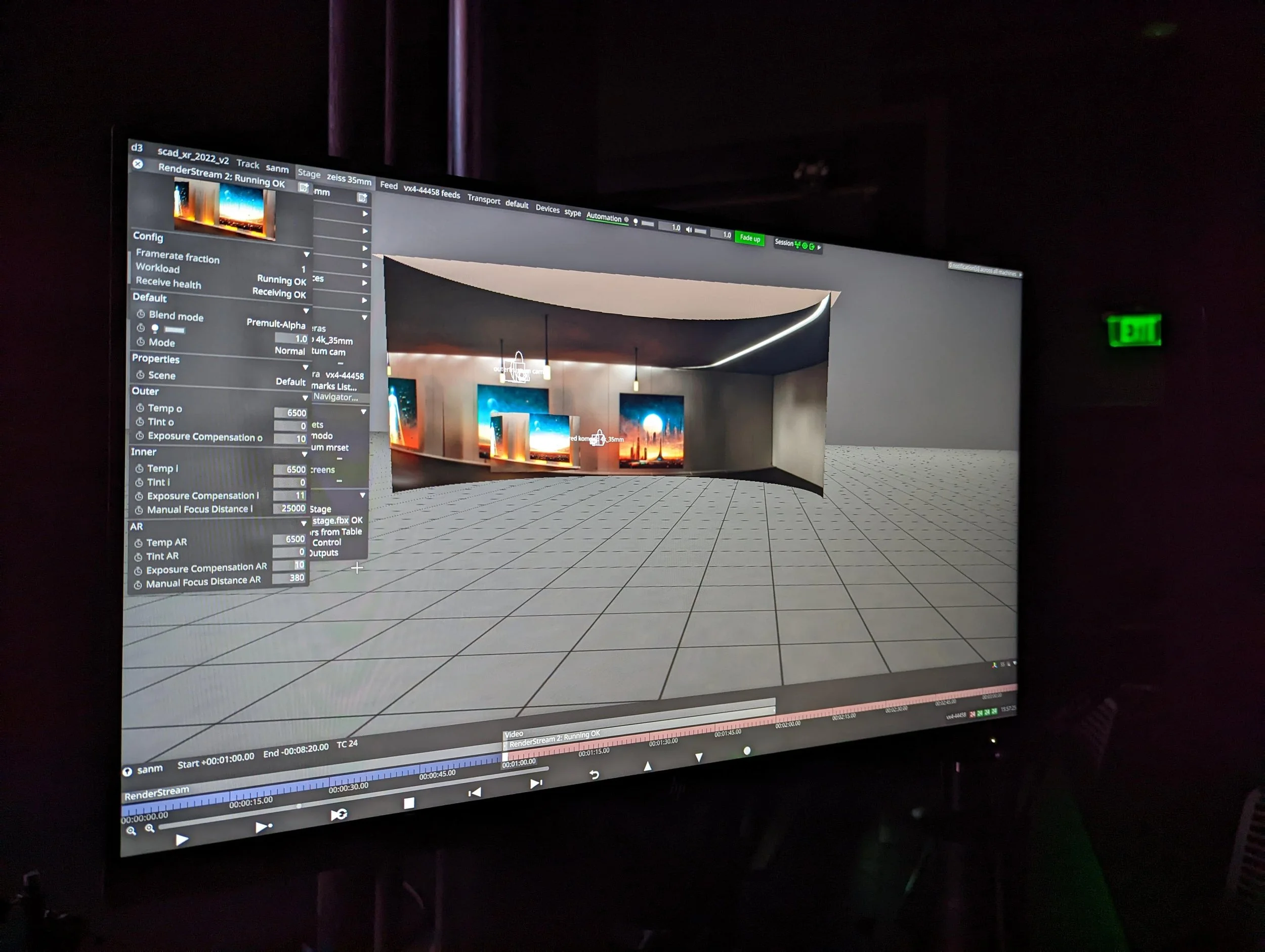1265x952 pixels.
Task: Close the RenderStream 2 layer editor
Action: 138,163
